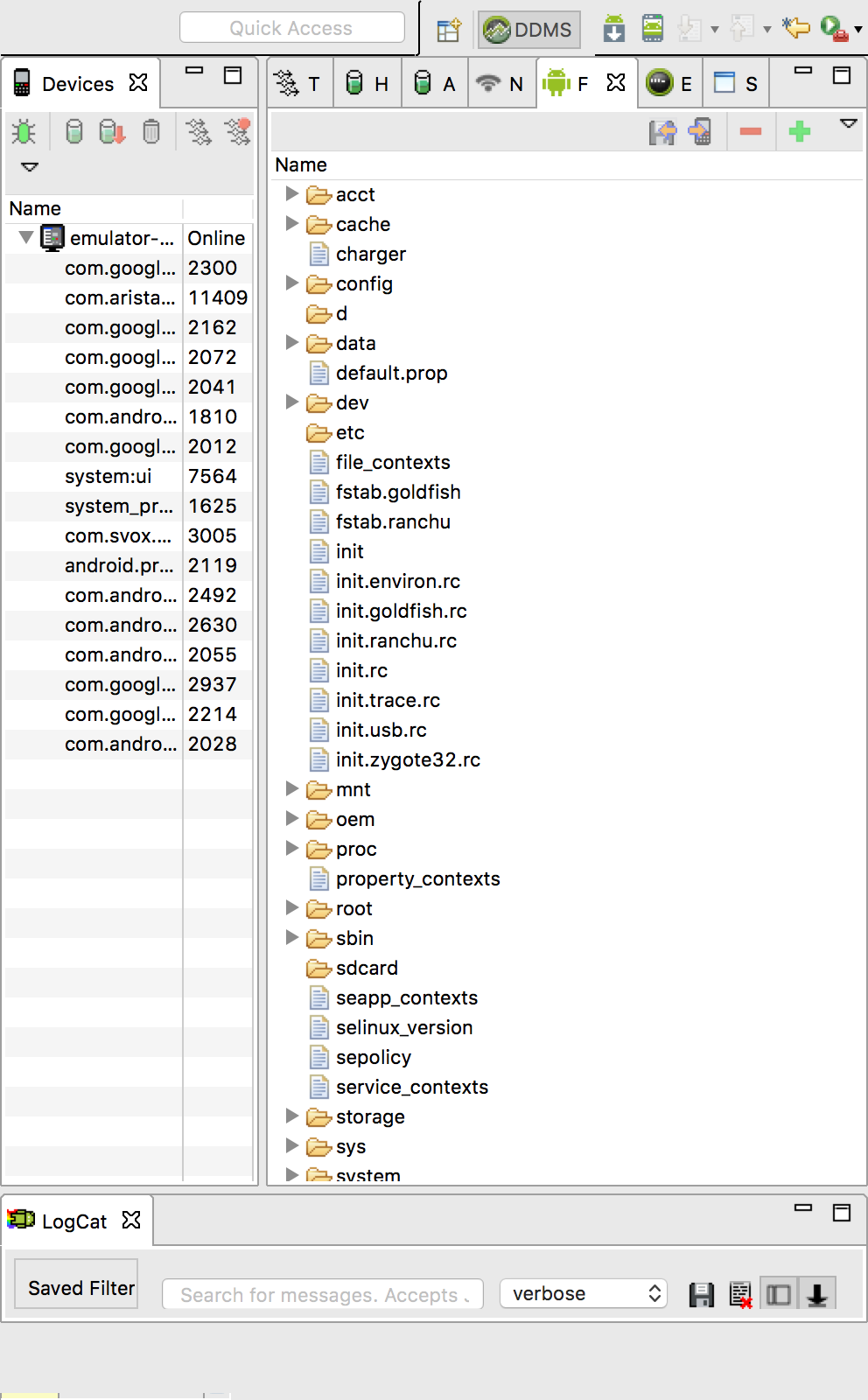
Task: Expand the data folder
Action: tap(292, 342)
